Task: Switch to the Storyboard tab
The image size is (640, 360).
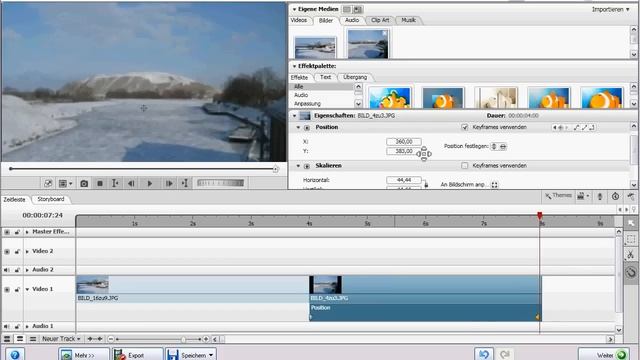Action: tap(51, 199)
